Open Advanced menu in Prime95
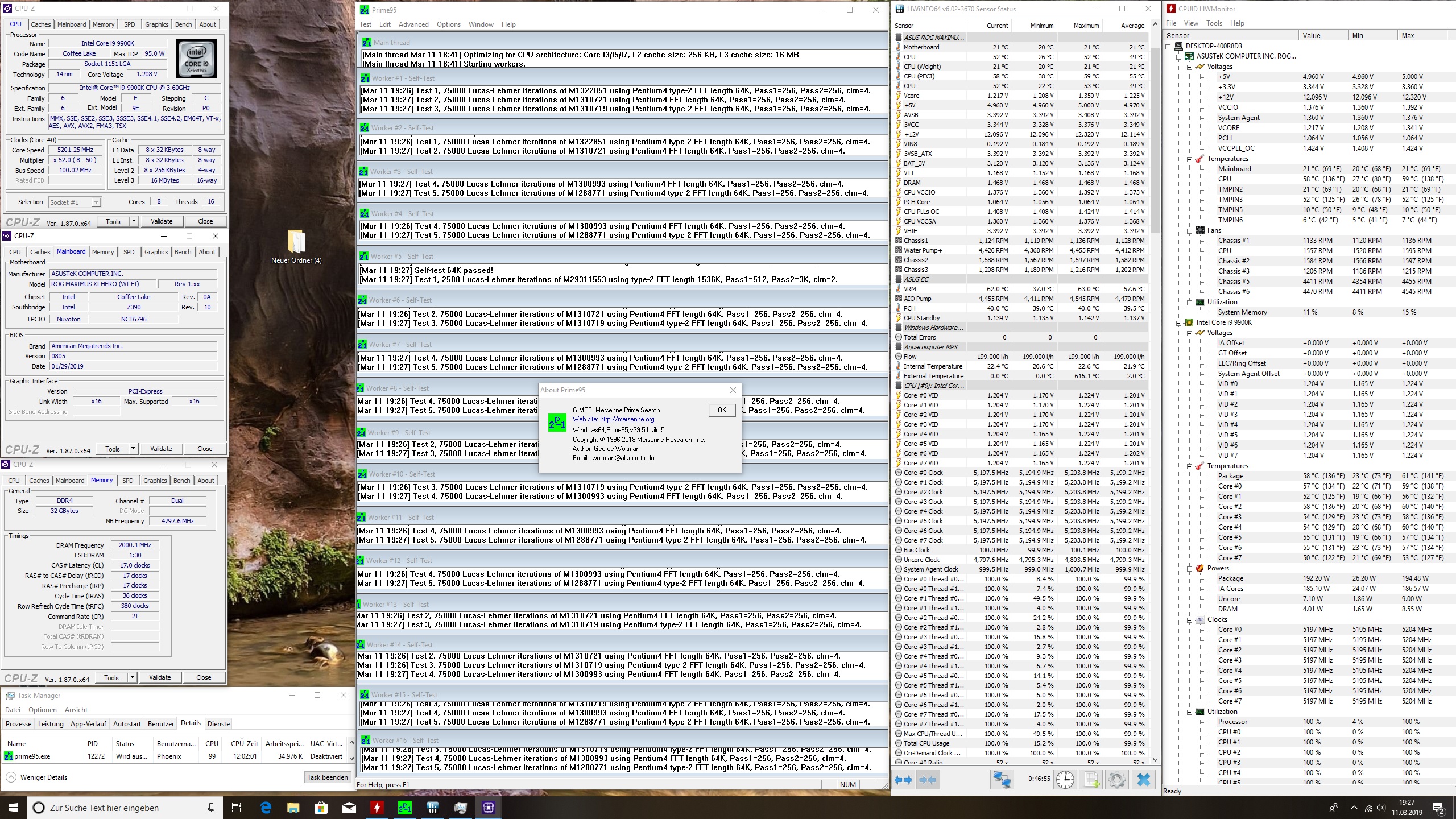1456x819 pixels. tap(413, 24)
